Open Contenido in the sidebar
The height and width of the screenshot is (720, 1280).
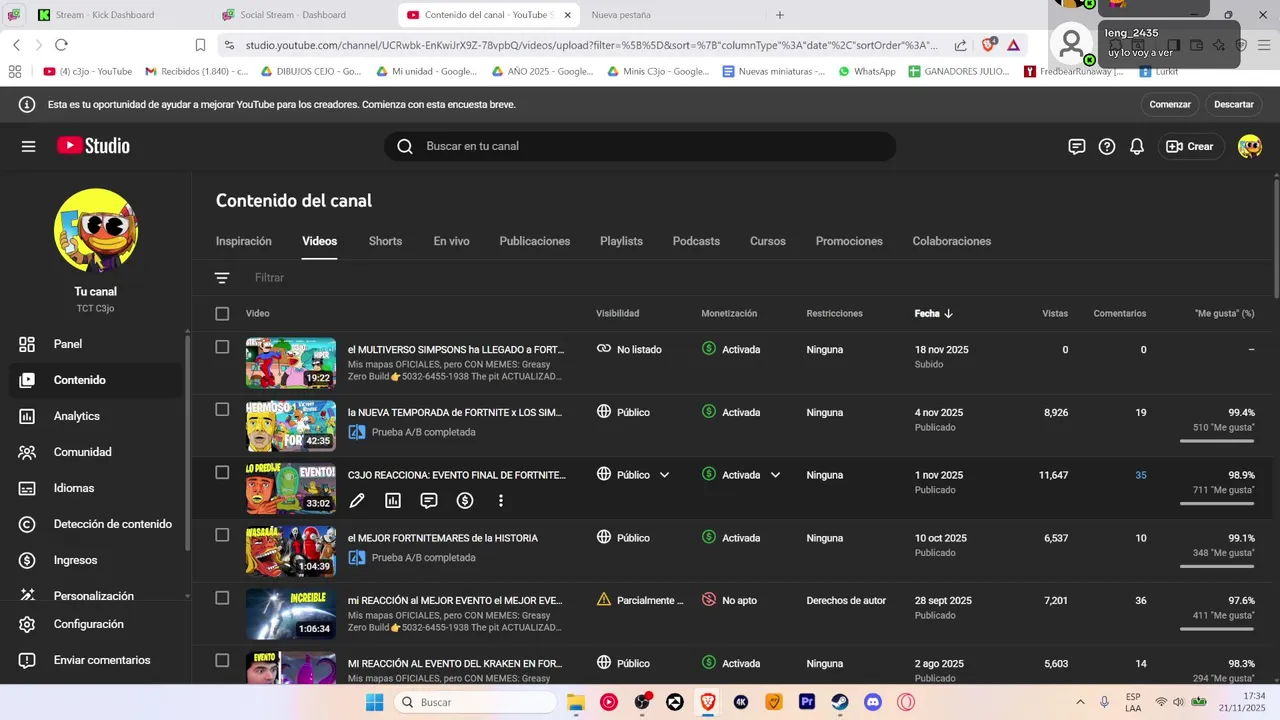(96, 380)
